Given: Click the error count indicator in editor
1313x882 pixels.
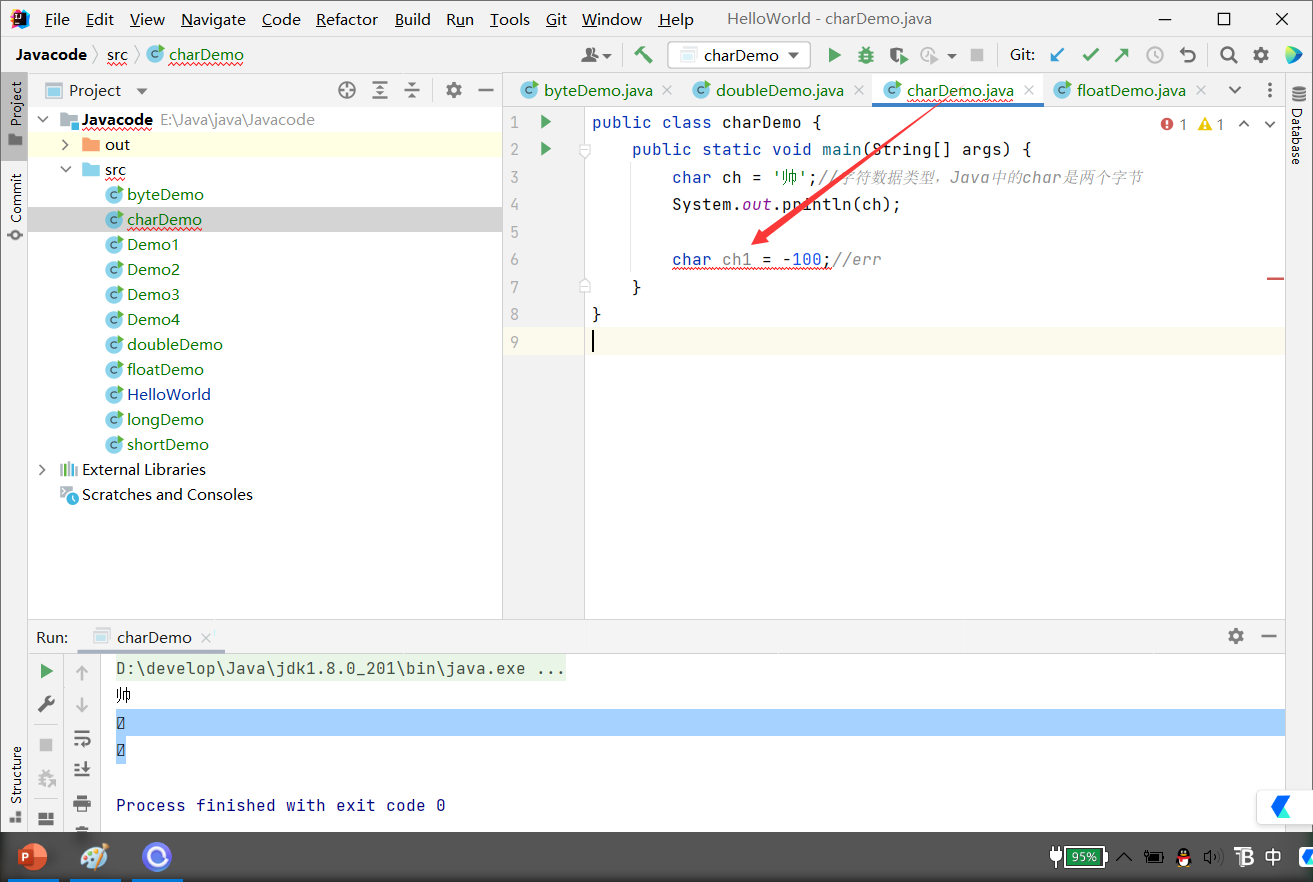Looking at the screenshot, I should pos(1174,124).
